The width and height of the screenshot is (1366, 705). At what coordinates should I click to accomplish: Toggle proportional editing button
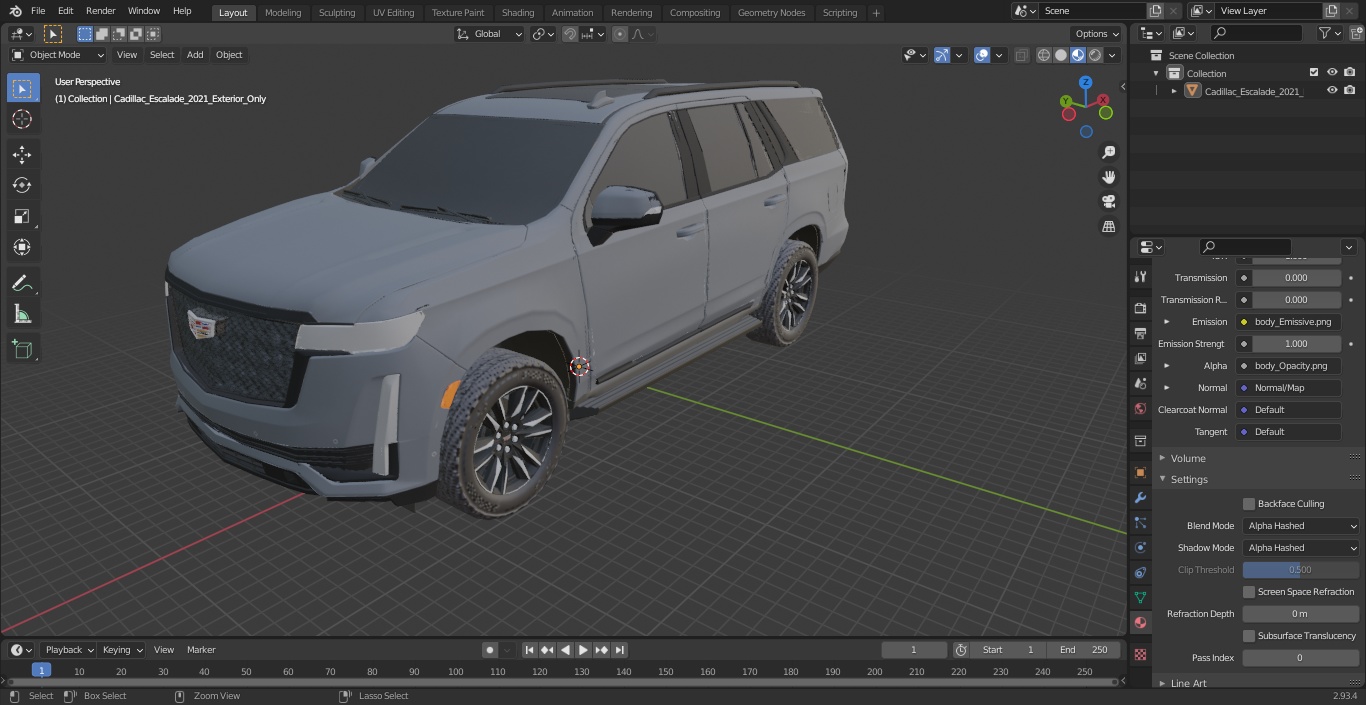(620, 34)
